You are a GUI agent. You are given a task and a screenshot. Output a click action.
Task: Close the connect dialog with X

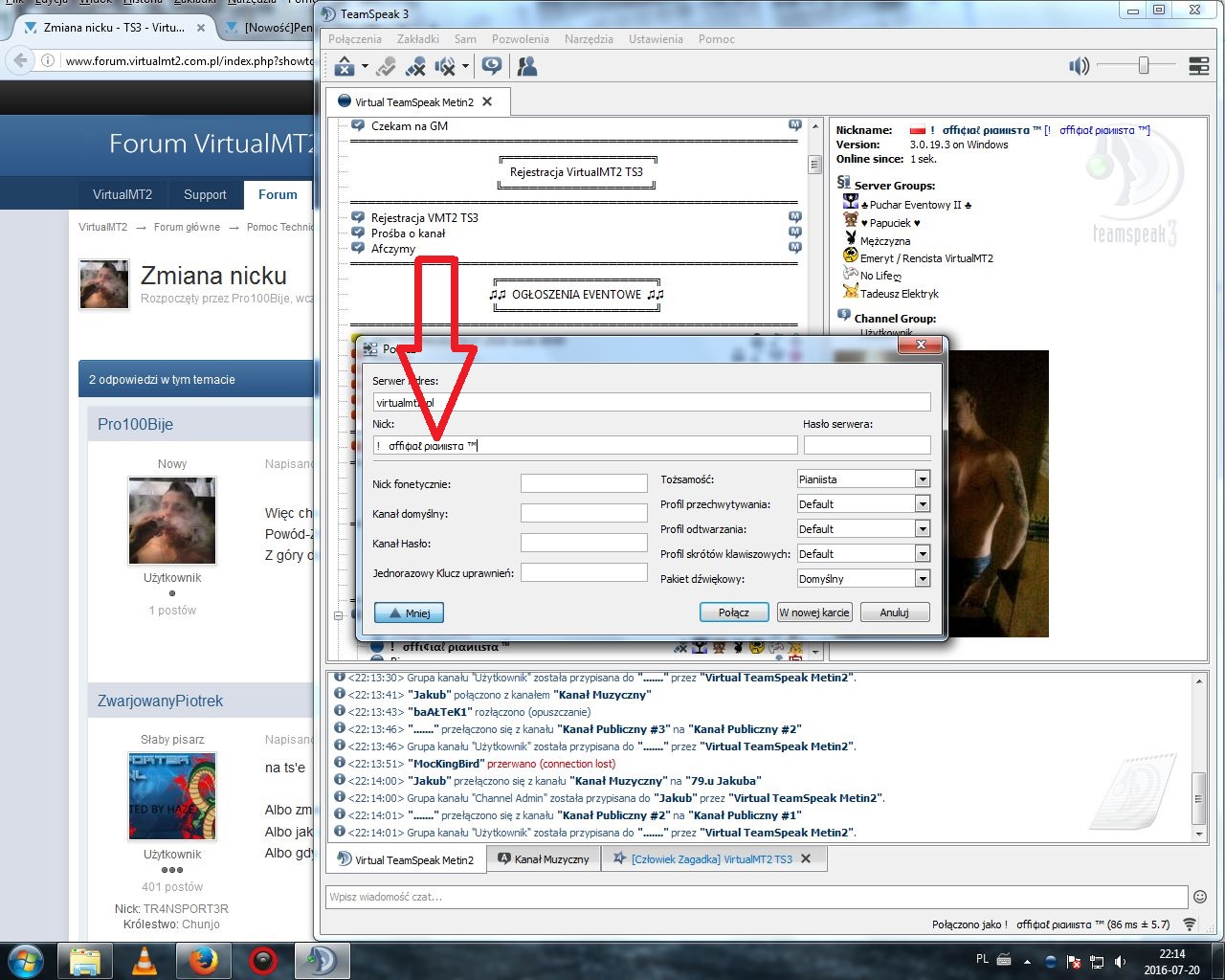click(921, 345)
